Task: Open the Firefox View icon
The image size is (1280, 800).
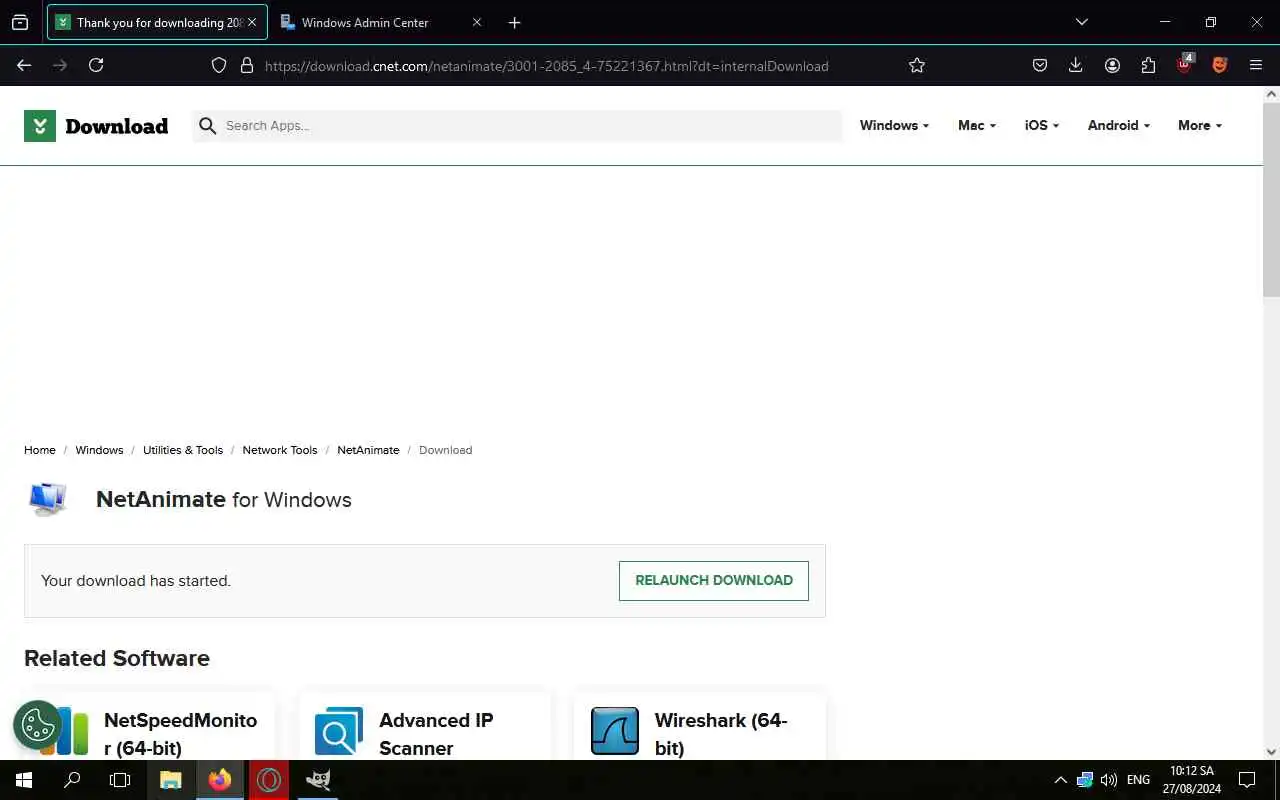Action: pos(20,22)
